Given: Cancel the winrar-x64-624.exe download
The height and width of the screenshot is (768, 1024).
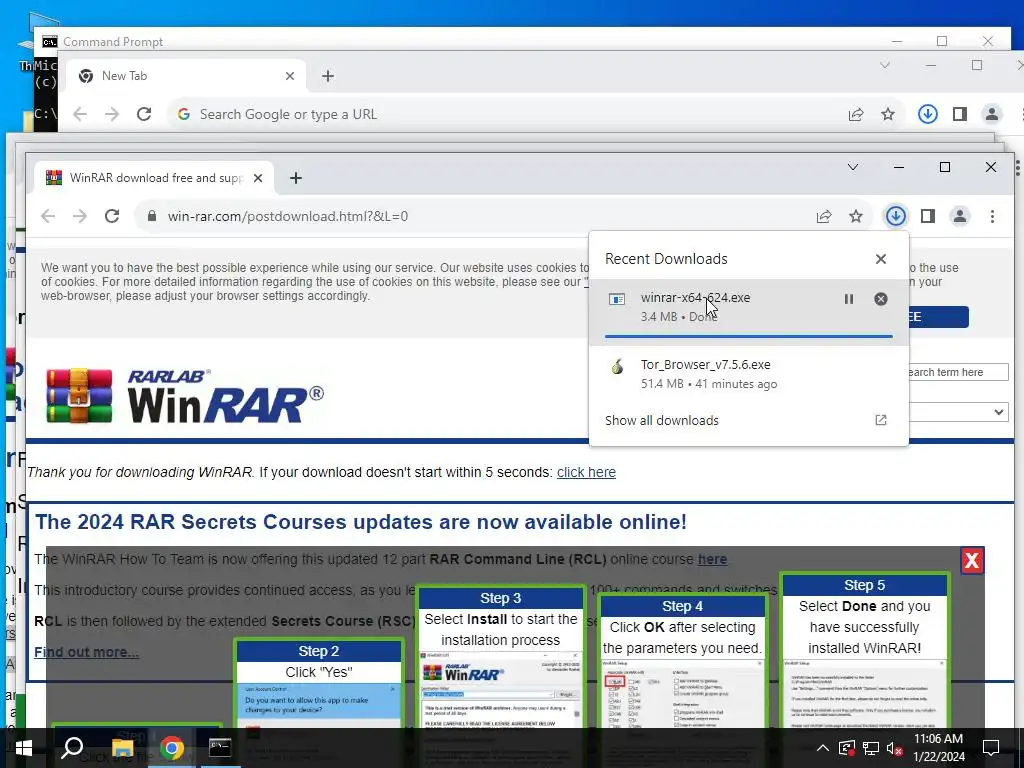Looking at the screenshot, I should [880, 299].
